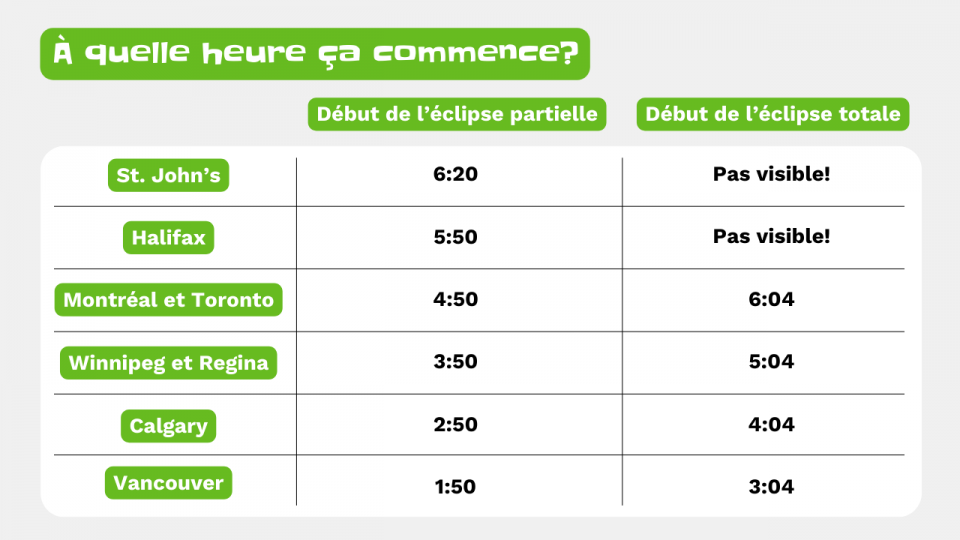Viewport: 960px width, 540px height.
Task: Choose the "Winnipeg et Regina" label
Action: 168,362
